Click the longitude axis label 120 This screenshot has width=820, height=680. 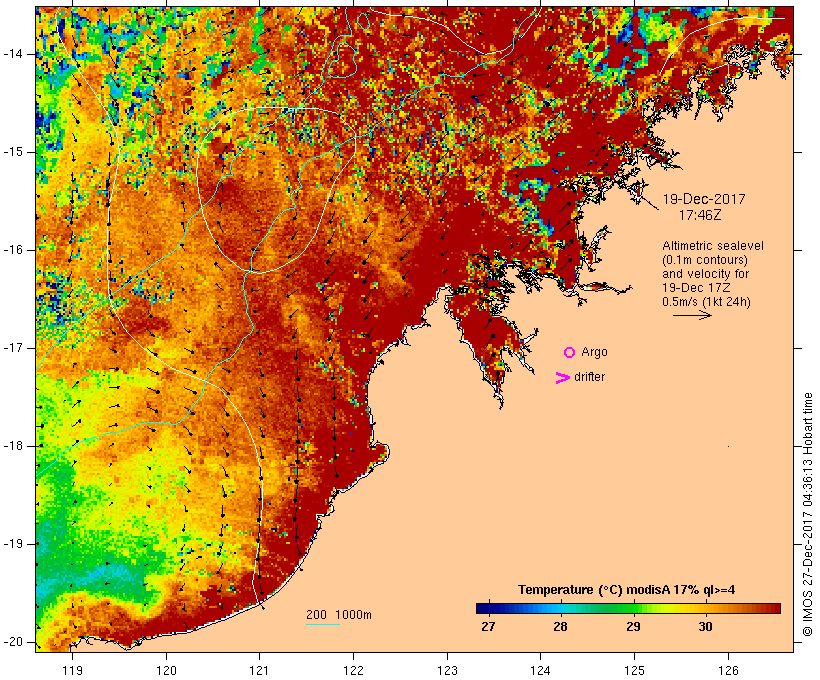tap(166, 671)
